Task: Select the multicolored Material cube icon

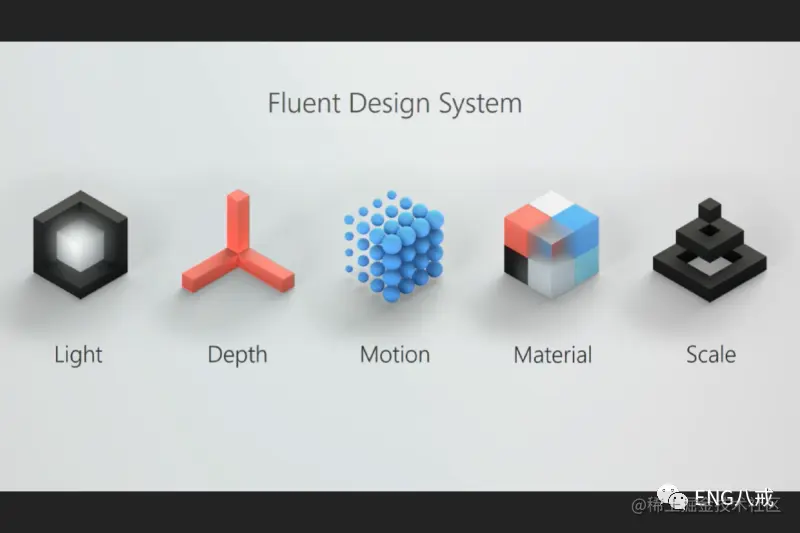Action: click(x=551, y=244)
